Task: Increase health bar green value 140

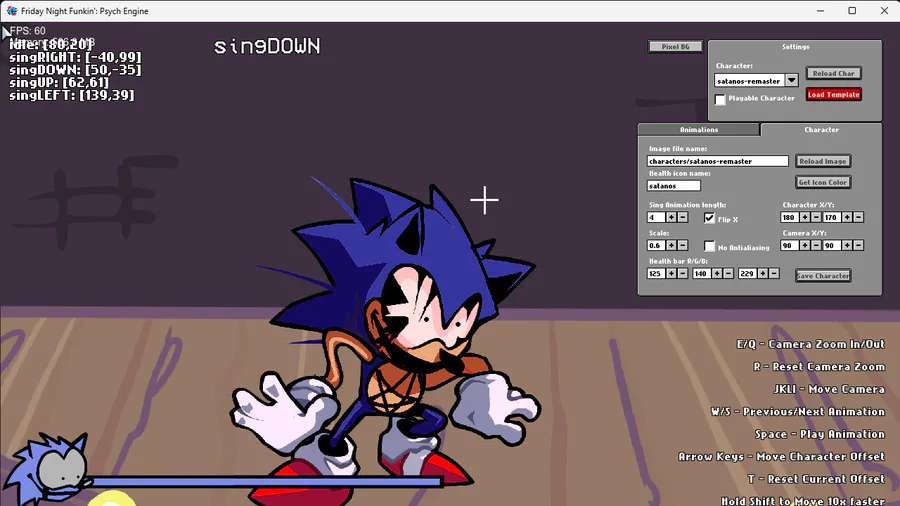Action: (717, 274)
